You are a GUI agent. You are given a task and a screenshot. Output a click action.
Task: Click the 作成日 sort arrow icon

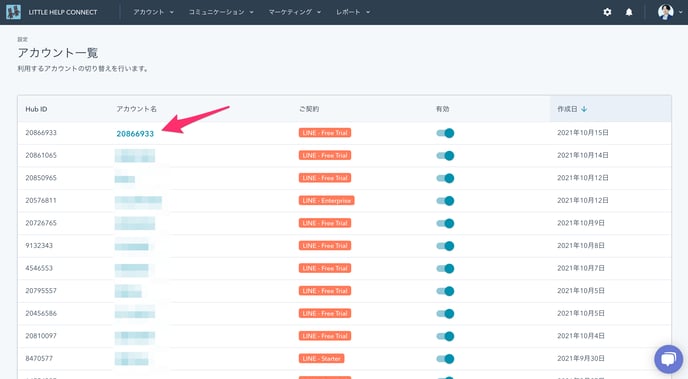tap(584, 109)
